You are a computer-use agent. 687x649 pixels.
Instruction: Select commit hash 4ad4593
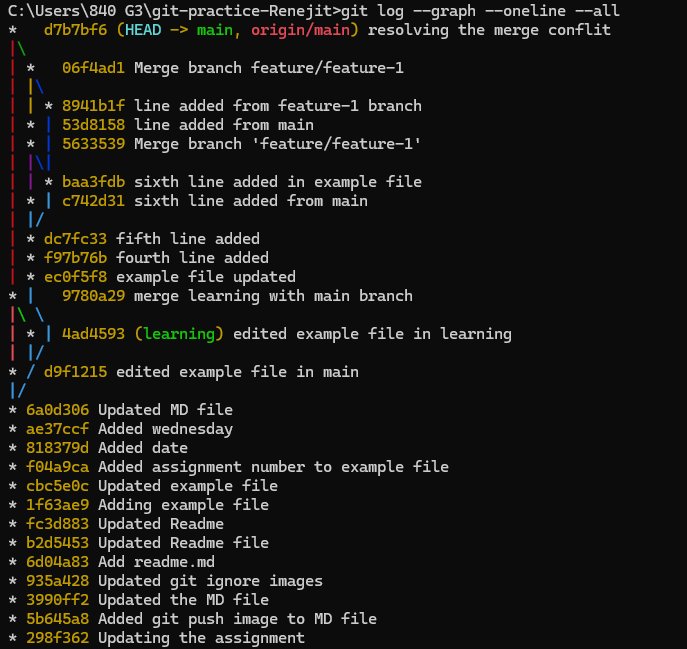click(93, 334)
